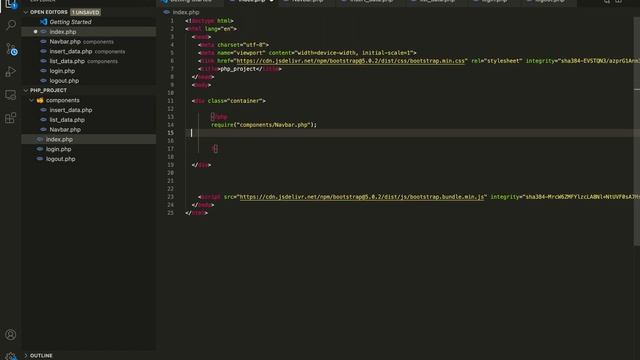Open Navbar.php under components folder
Image resolution: width=640 pixels, height=360 pixels.
65,130
